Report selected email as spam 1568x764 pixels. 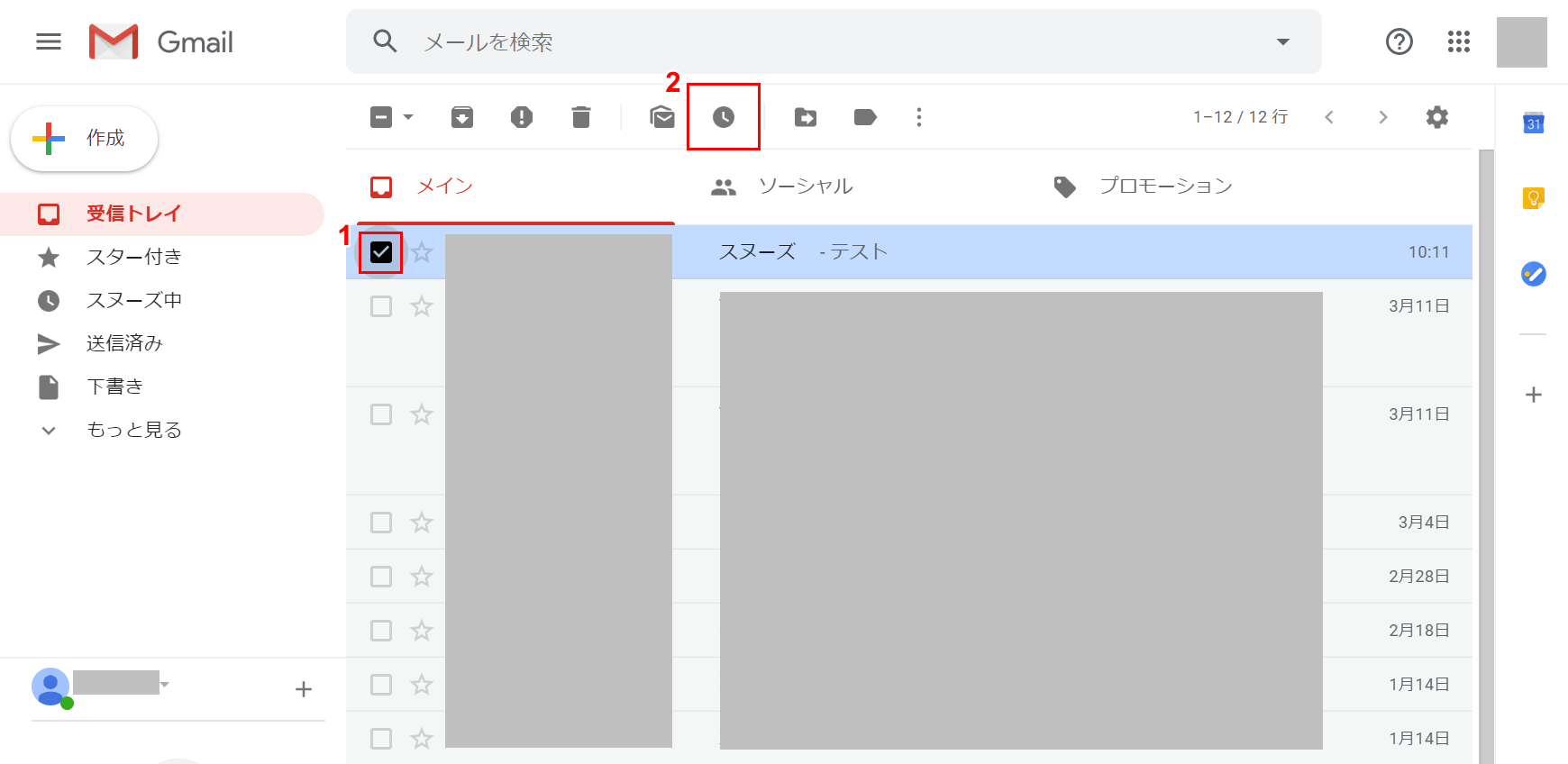point(522,117)
